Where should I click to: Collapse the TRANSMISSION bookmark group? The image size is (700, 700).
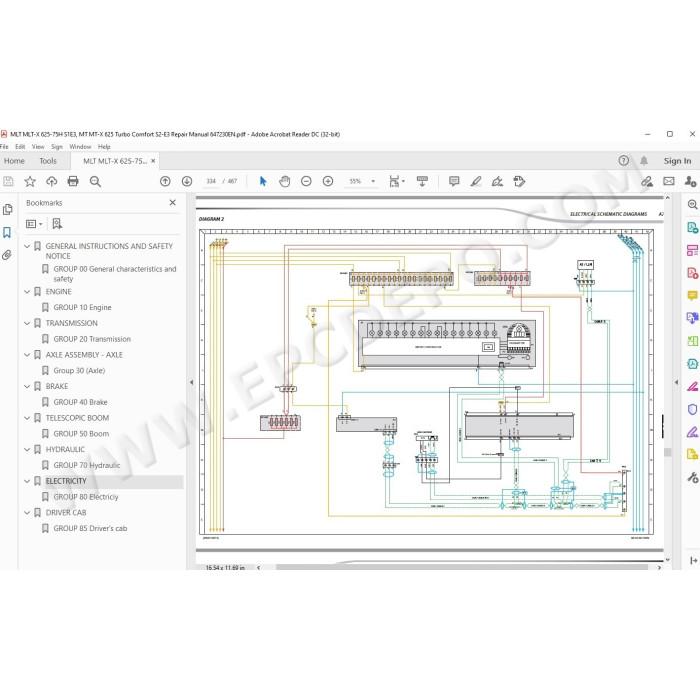(27, 323)
